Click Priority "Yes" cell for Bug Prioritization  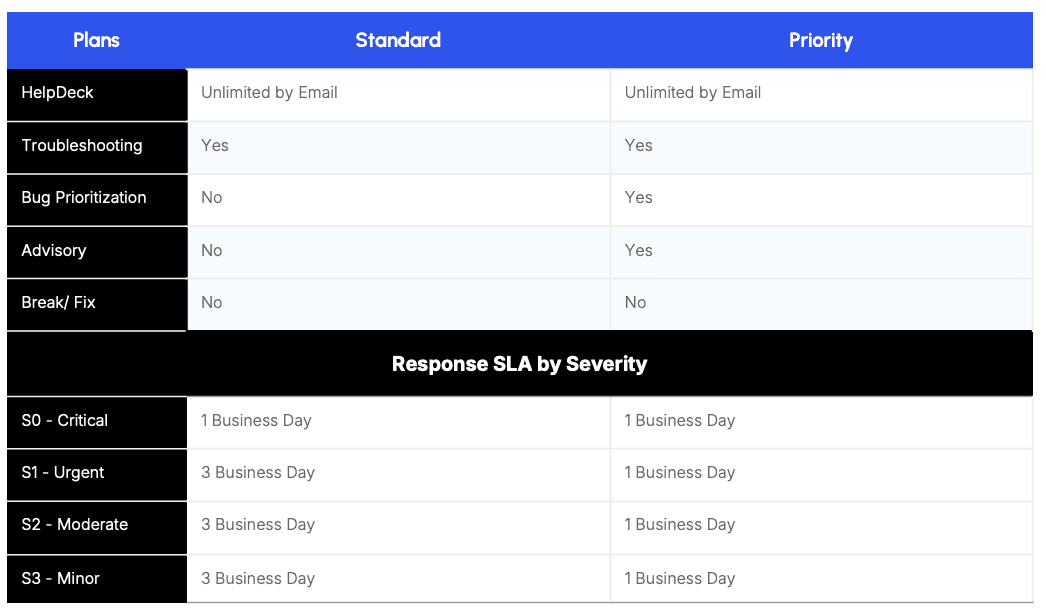click(x=639, y=198)
